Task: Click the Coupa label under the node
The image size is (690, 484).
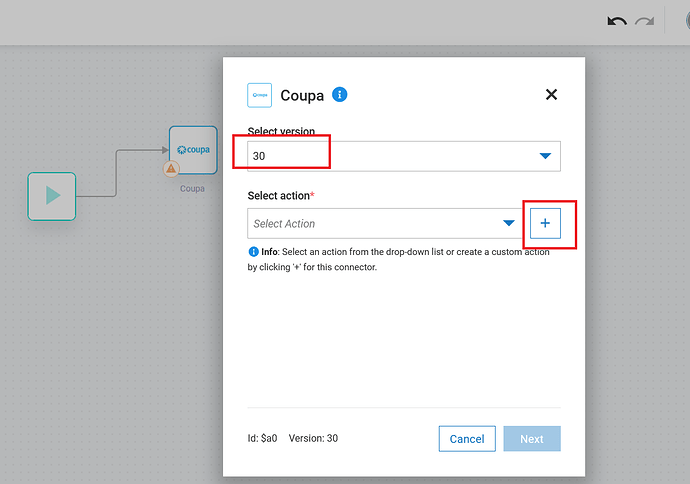Action: coord(192,188)
